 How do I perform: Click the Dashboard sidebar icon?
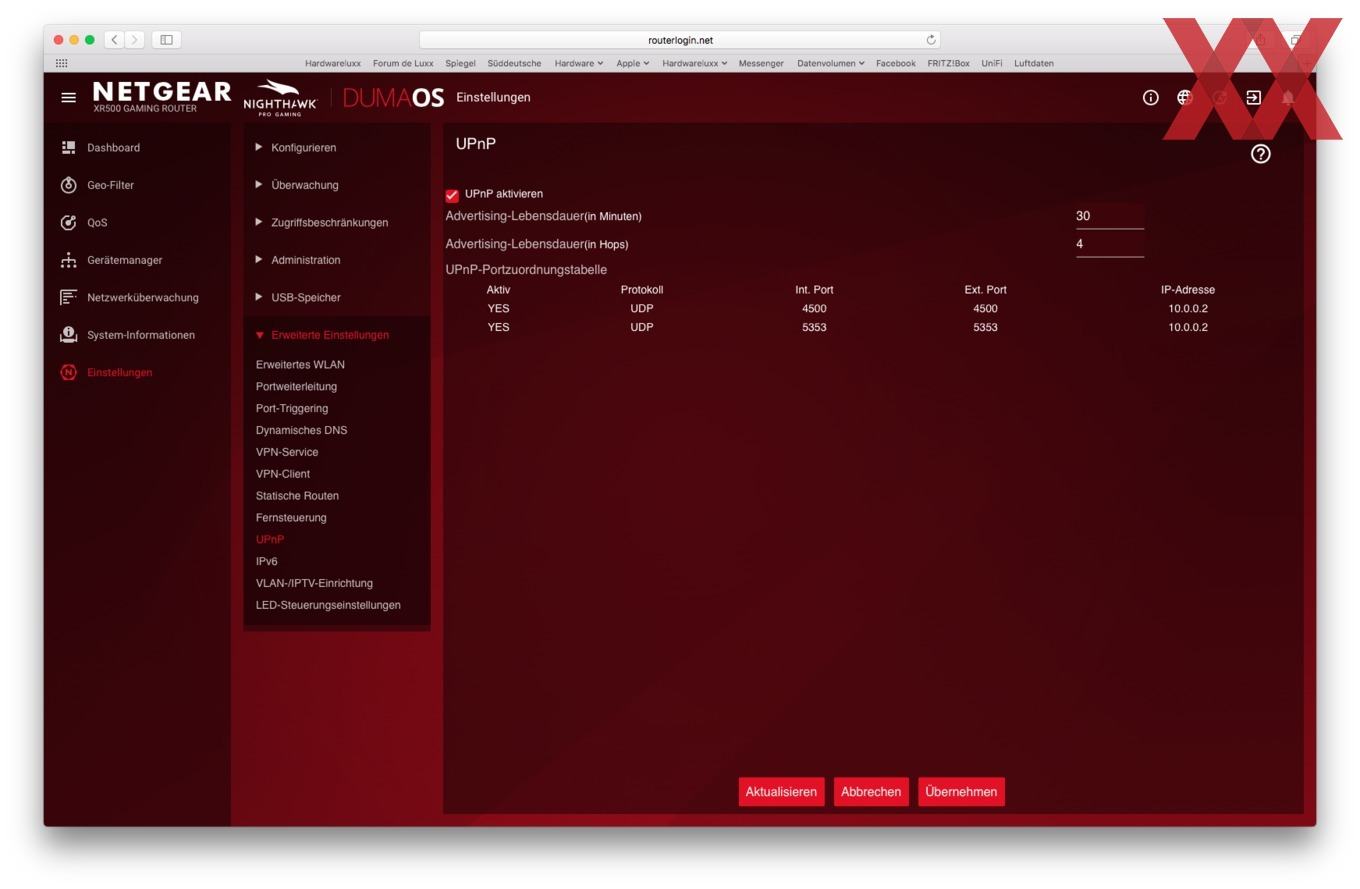(68, 147)
